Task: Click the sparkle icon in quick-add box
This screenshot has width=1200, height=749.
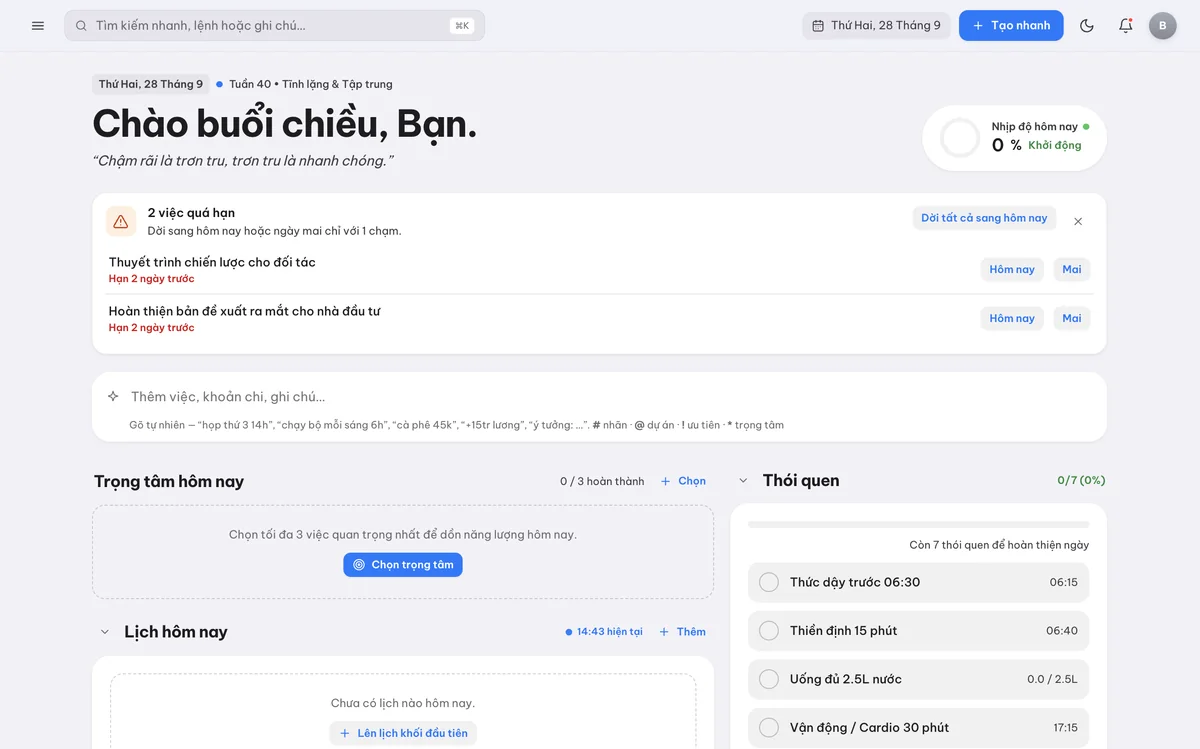Action: coord(113,397)
